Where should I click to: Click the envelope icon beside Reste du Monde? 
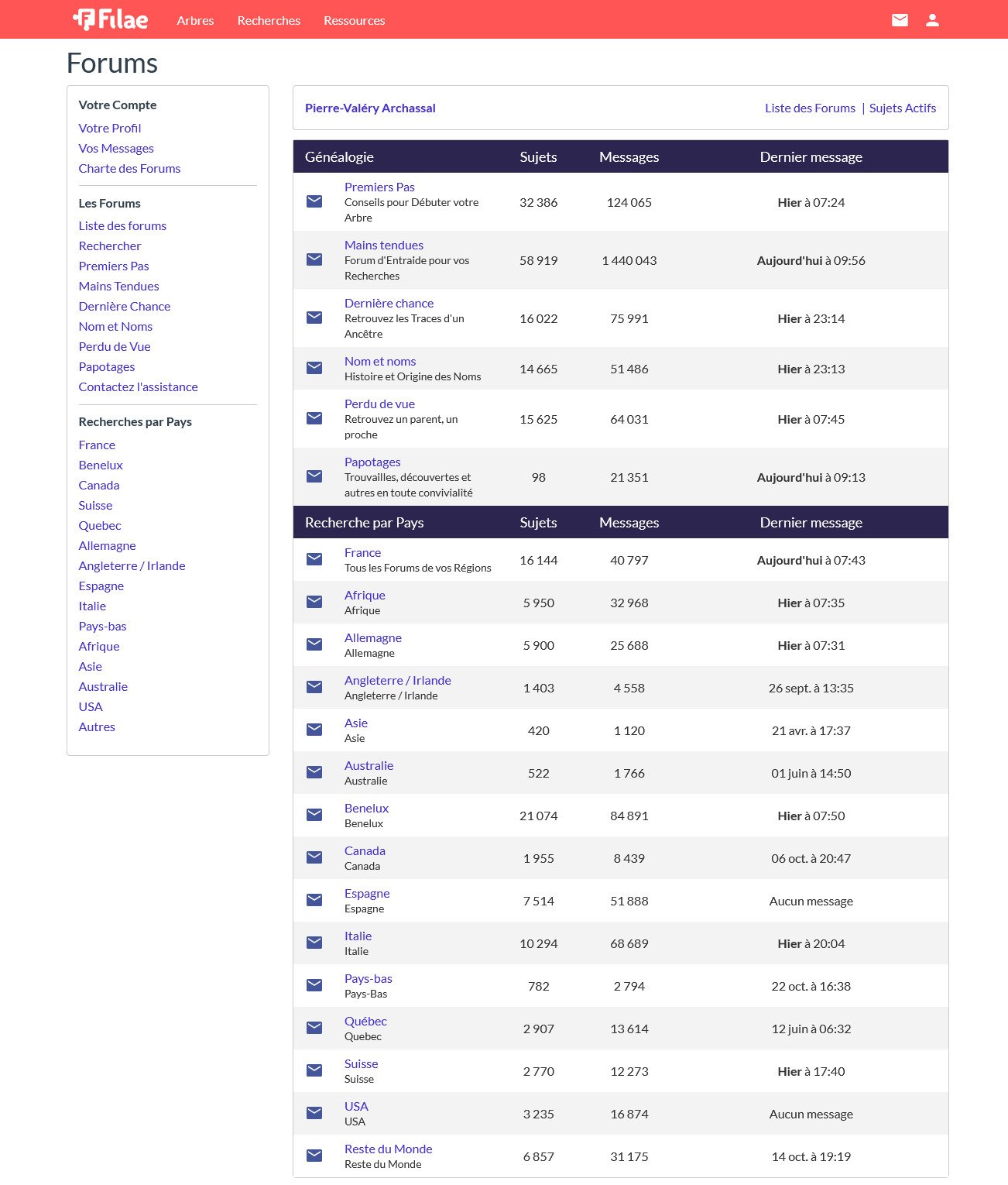point(314,1155)
